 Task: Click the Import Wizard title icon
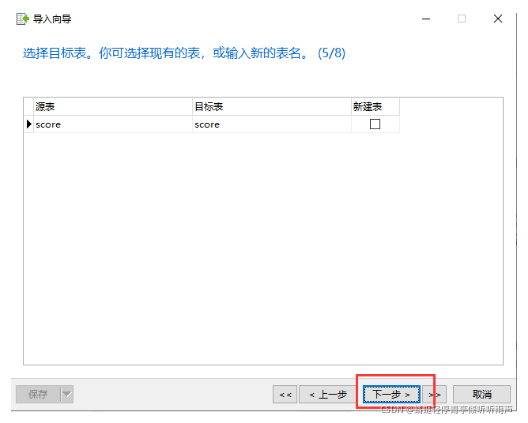point(23,19)
